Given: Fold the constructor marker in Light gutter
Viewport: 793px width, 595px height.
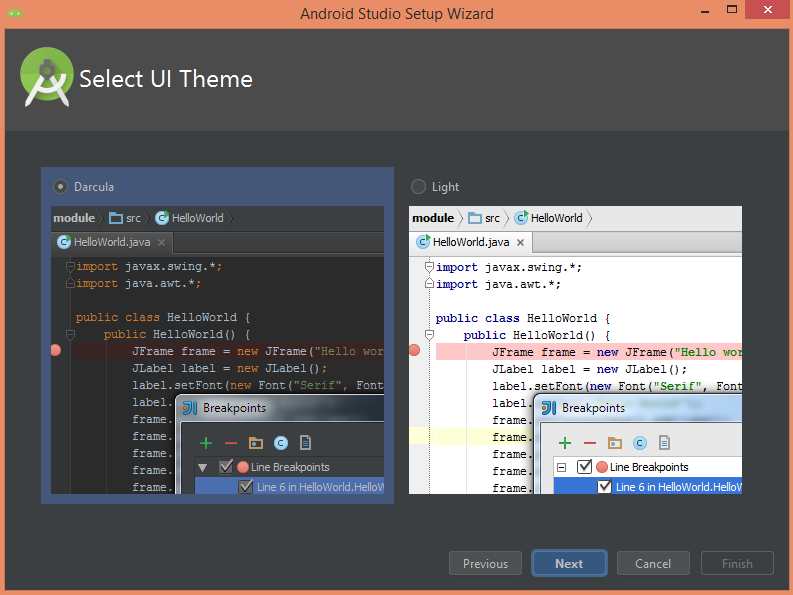Looking at the screenshot, I should pyautogui.click(x=429, y=335).
